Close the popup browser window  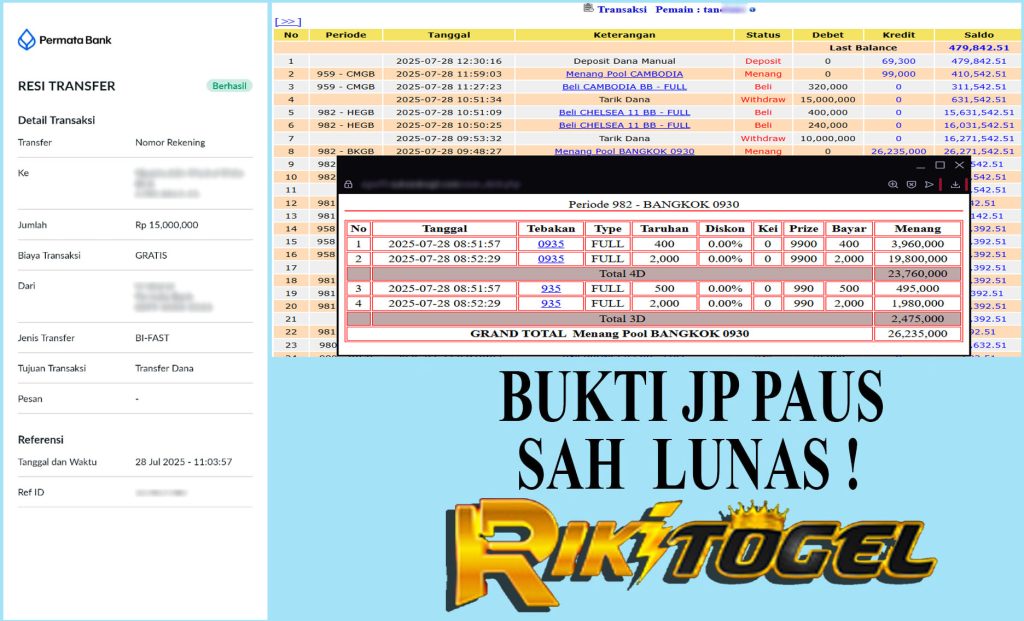960,165
